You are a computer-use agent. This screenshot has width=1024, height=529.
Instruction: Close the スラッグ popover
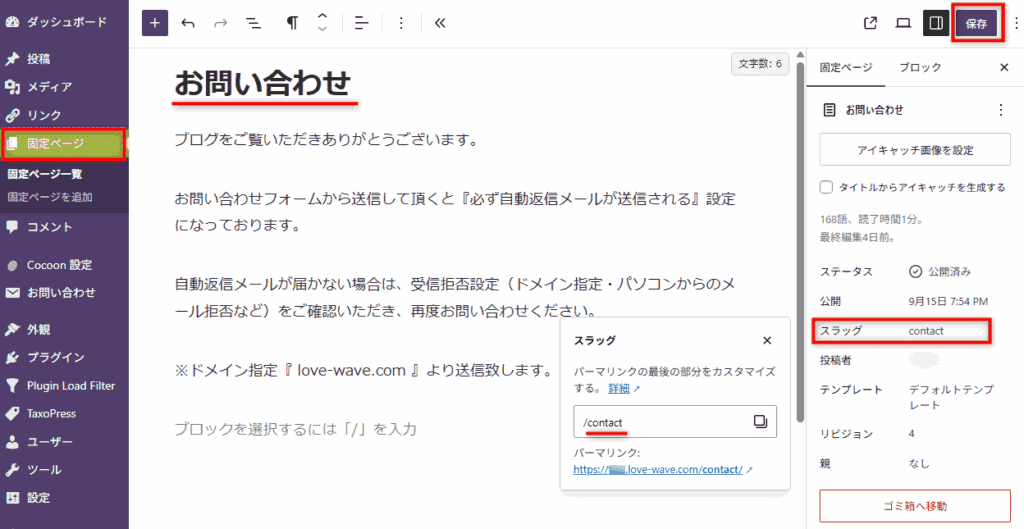click(x=767, y=340)
